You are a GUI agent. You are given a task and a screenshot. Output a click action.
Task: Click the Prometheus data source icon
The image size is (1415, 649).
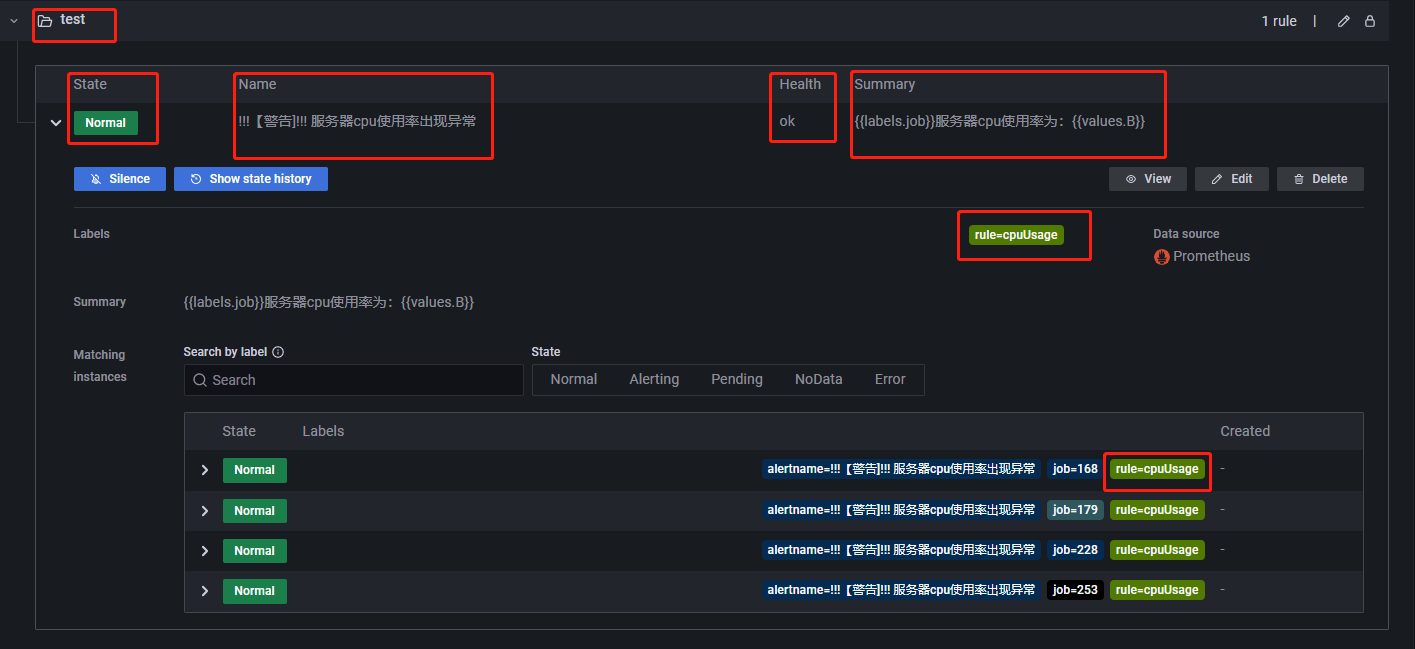pyautogui.click(x=1161, y=257)
